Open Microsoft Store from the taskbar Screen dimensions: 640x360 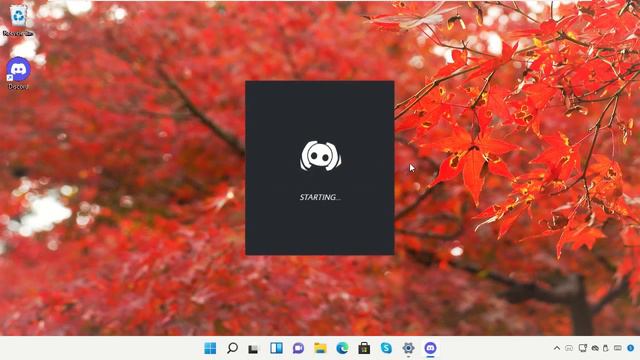click(364, 348)
